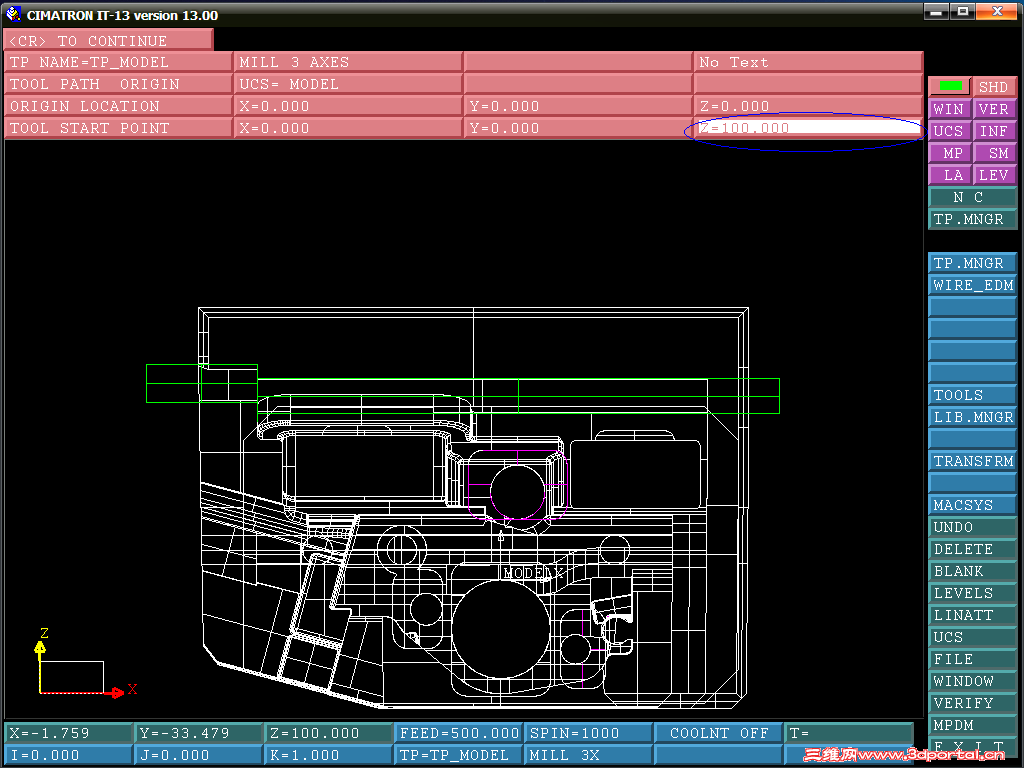Image resolution: width=1024 pixels, height=768 pixels.
Task: Open the LEV levels shortcut
Action: point(995,175)
